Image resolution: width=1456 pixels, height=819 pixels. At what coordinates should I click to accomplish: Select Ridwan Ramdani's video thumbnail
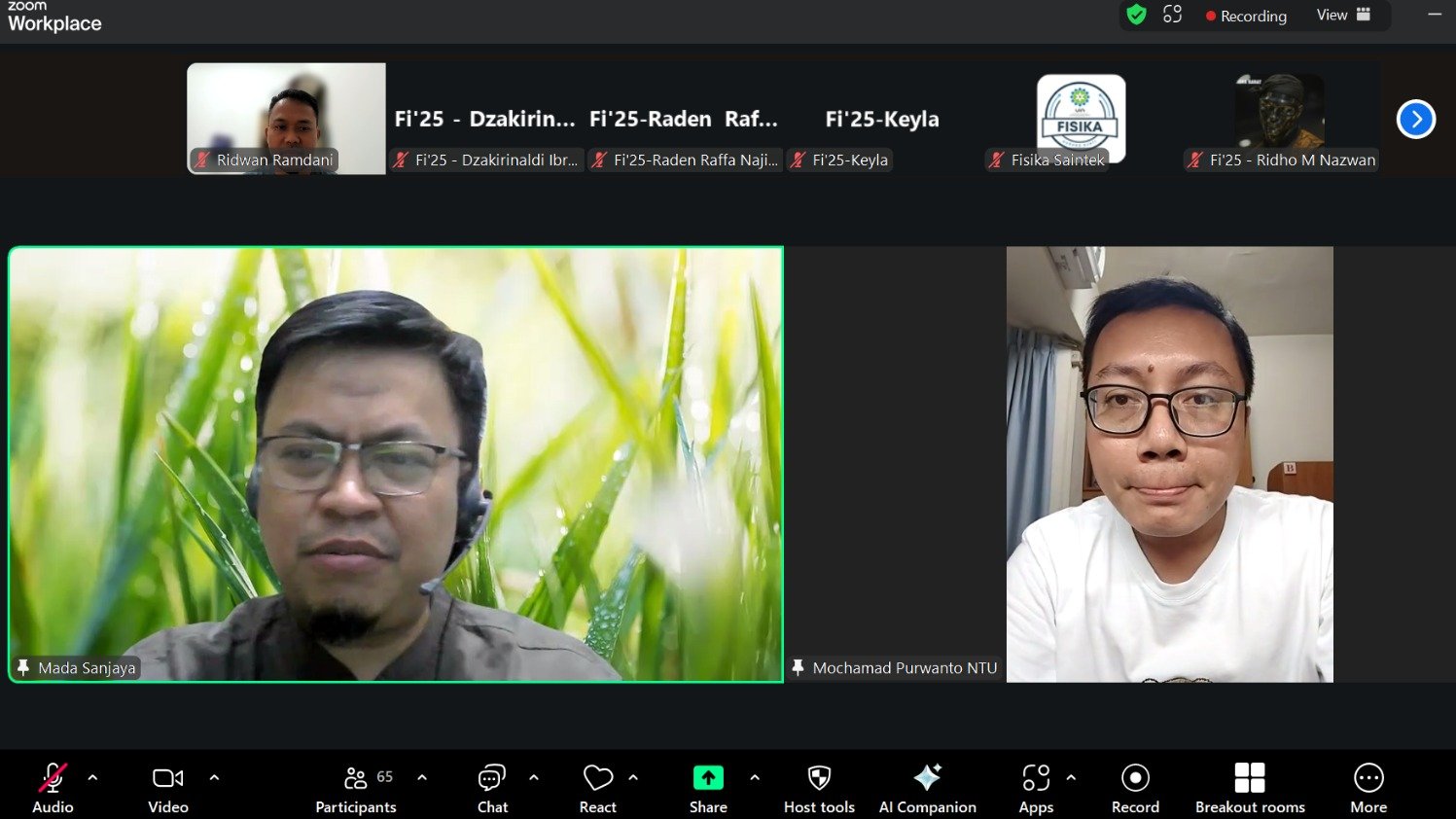[286, 119]
